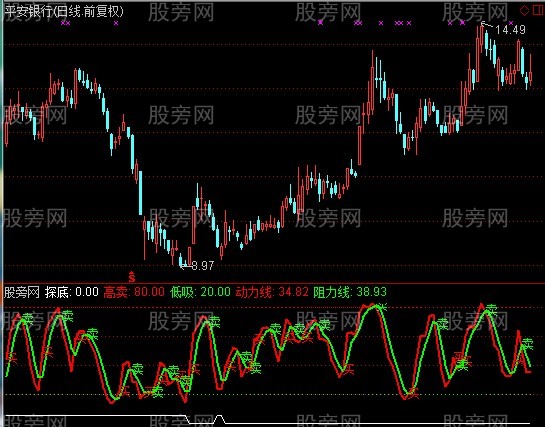Select the 平安银行(日线.前复权) chart title

tap(64, 11)
